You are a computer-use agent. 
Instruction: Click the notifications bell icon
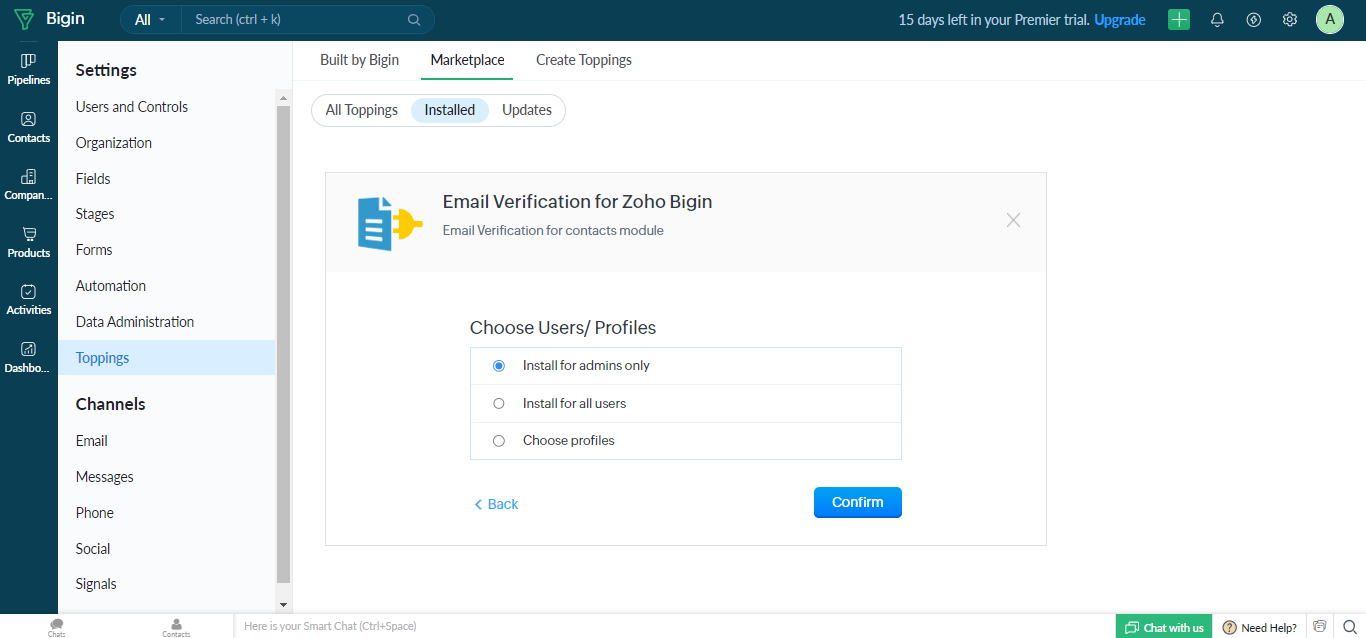1217,20
